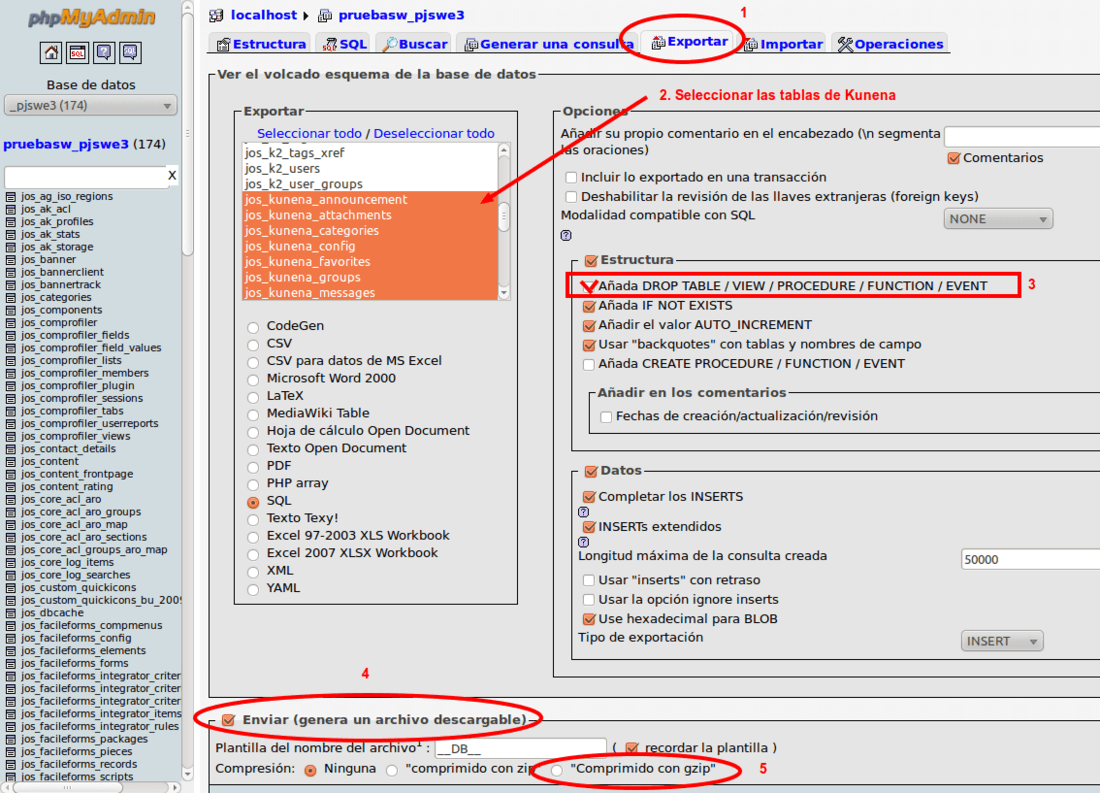Click table icon next to jos_components
Image resolution: width=1100 pixels, height=793 pixels.
(11, 310)
